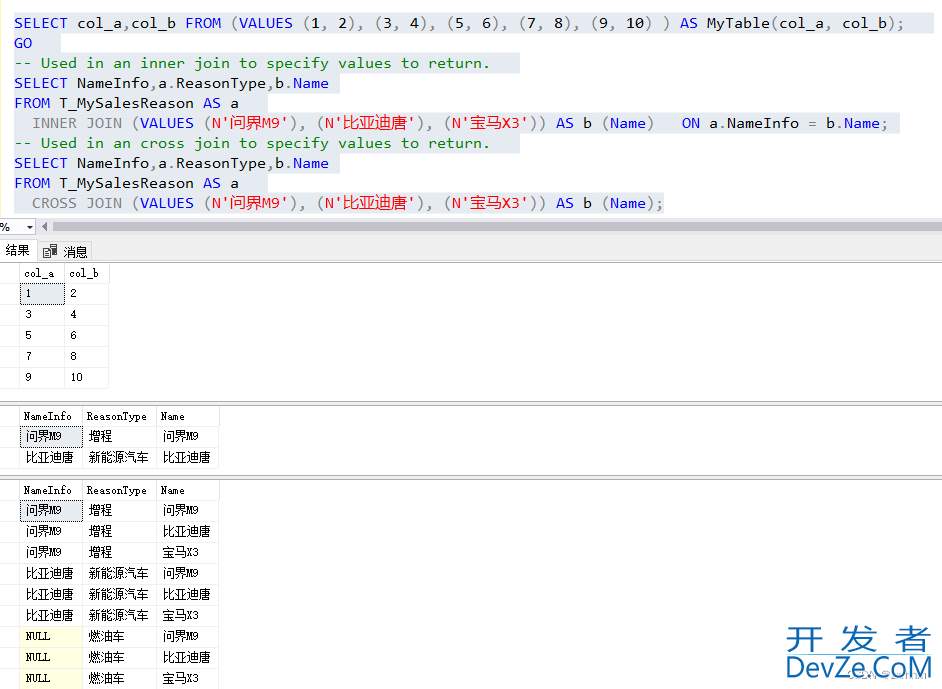Screen dimensions: 942x689
Task: Select NULL cell in row 燃油车 / 宝马X3
Action: point(51,679)
